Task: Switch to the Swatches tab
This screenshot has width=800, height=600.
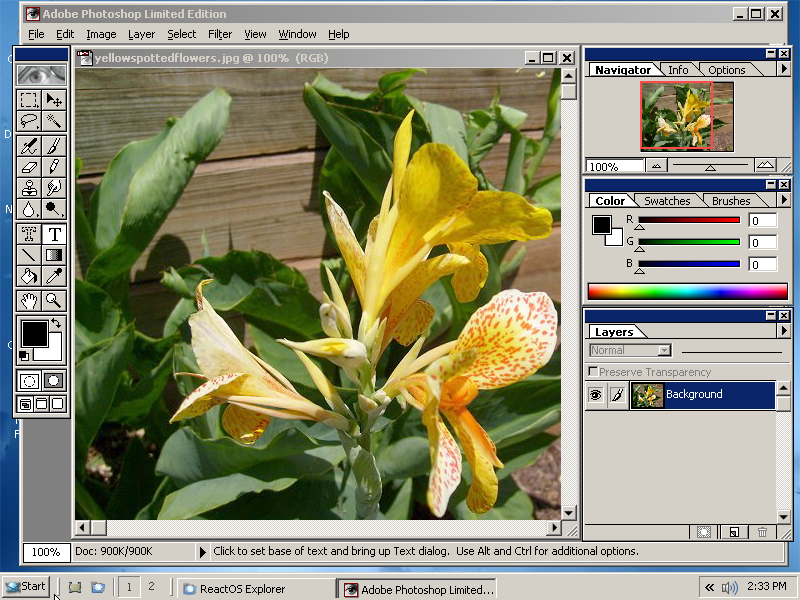Action: tap(666, 201)
